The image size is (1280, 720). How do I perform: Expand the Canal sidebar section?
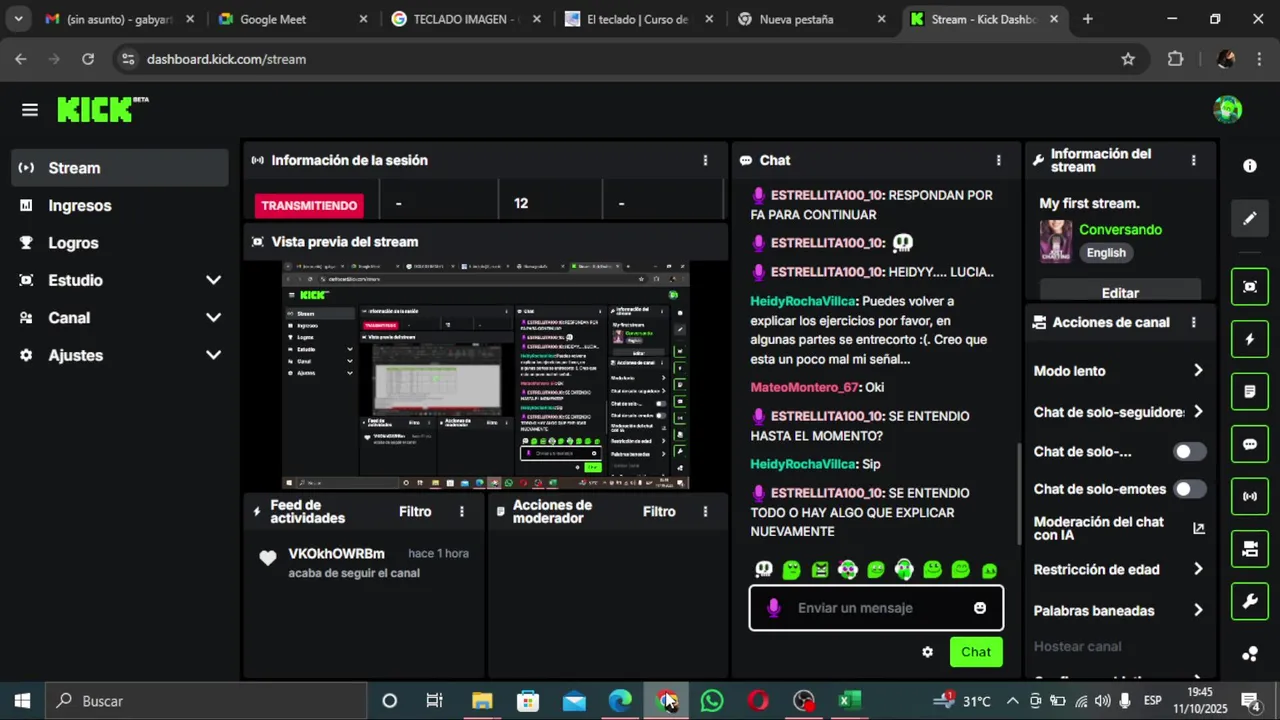coord(120,318)
